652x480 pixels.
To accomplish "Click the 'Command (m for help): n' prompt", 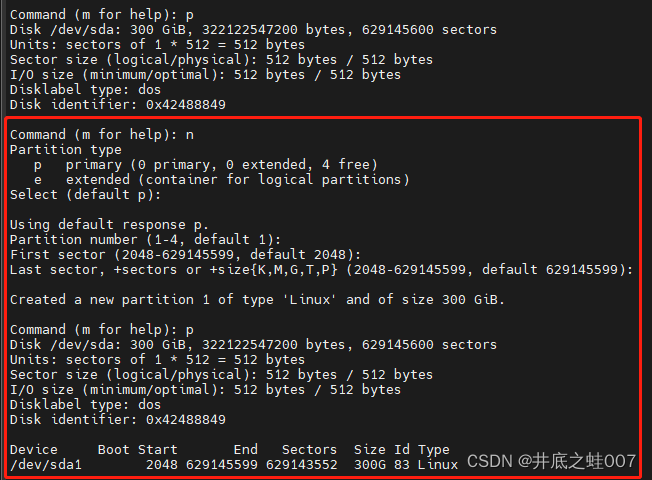I will [102, 135].
